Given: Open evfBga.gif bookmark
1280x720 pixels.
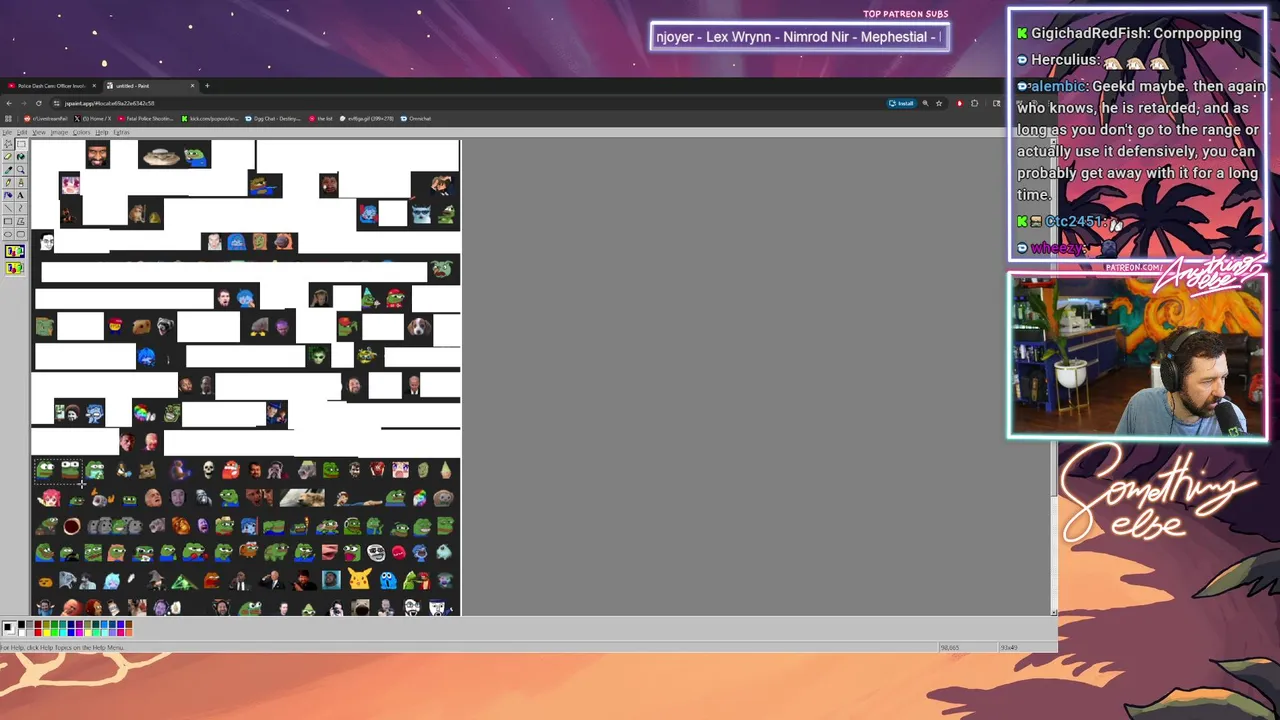Looking at the screenshot, I should tap(367, 118).
